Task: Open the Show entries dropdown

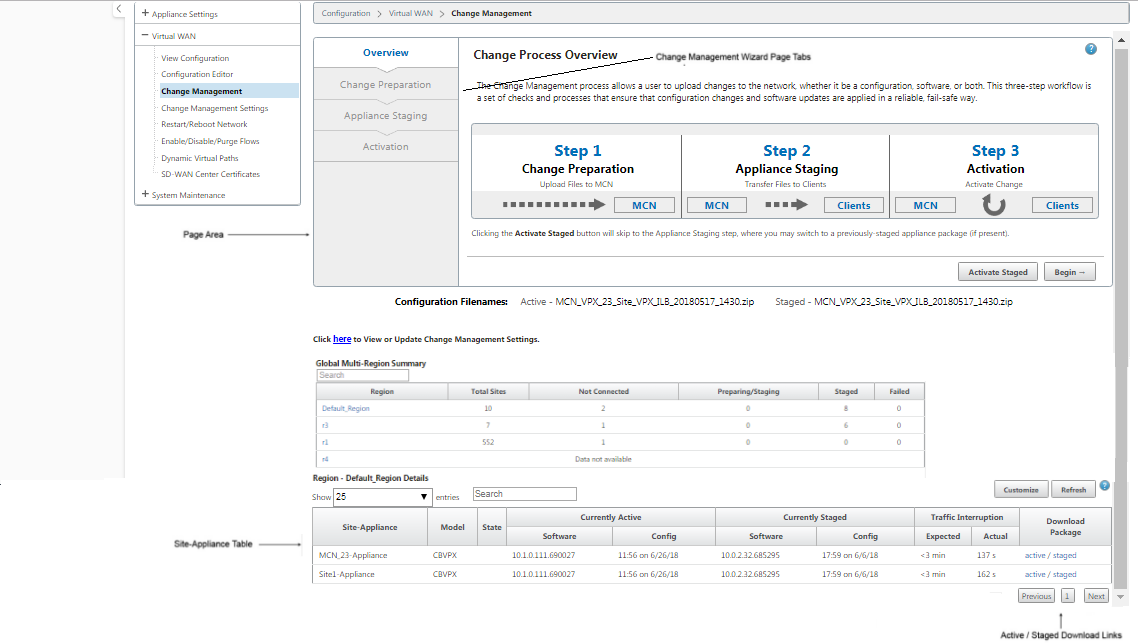Action: tap(382, 497)
